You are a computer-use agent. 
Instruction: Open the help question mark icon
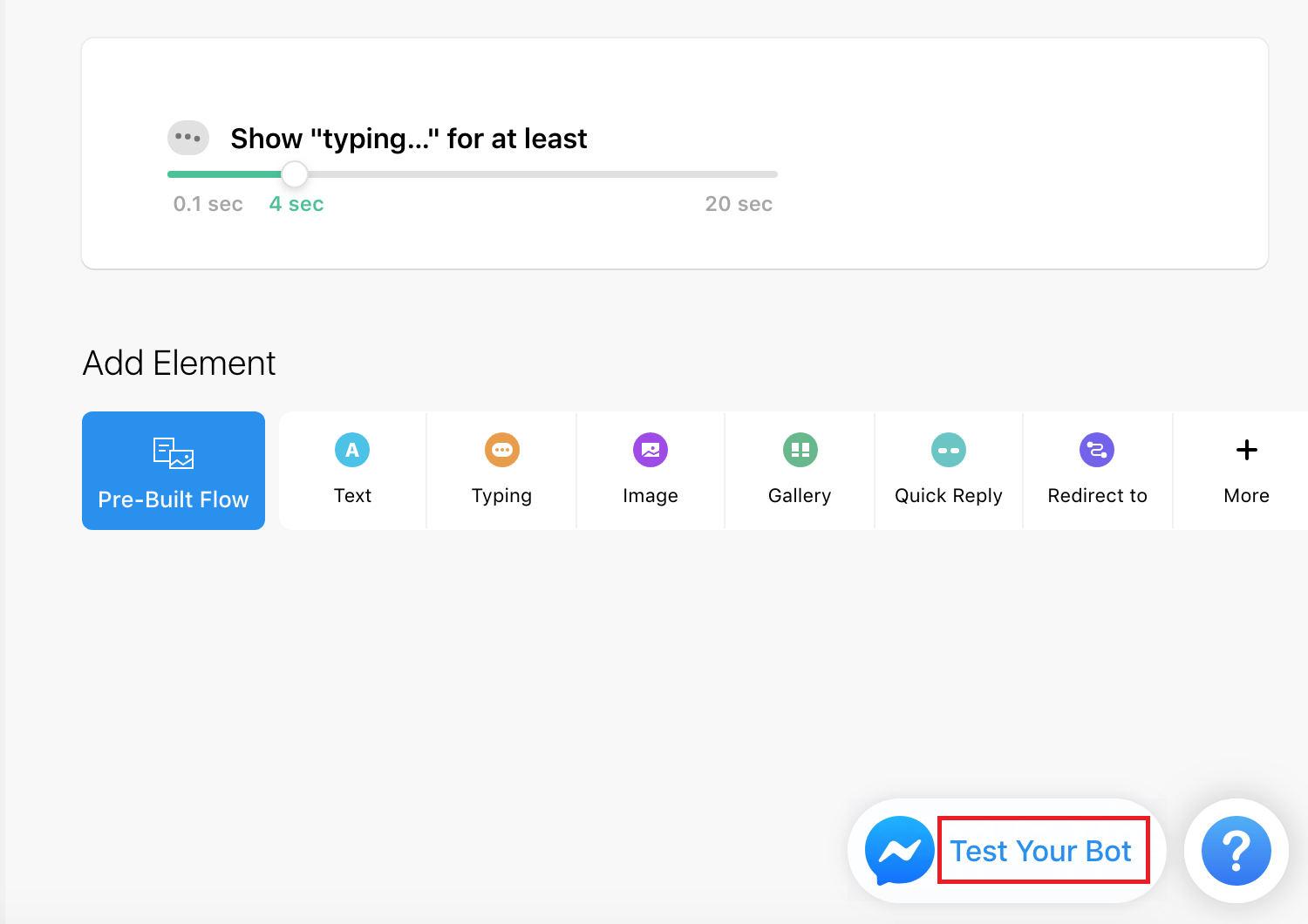[1236, 851]
